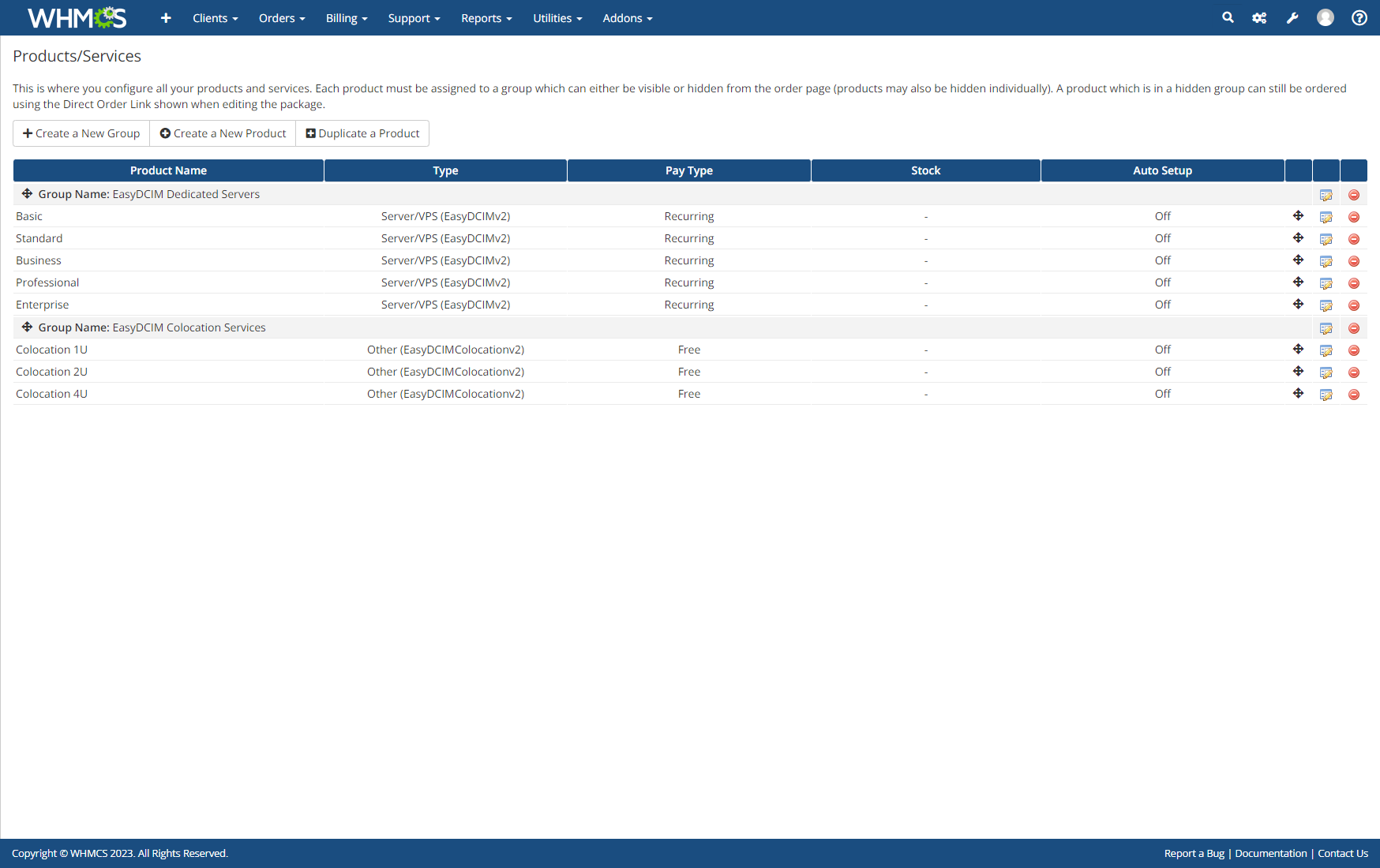This screenshot has height=868, width=1380.
Task: Open the plus quick-add menu icon
Action: (x=166, y=18)
